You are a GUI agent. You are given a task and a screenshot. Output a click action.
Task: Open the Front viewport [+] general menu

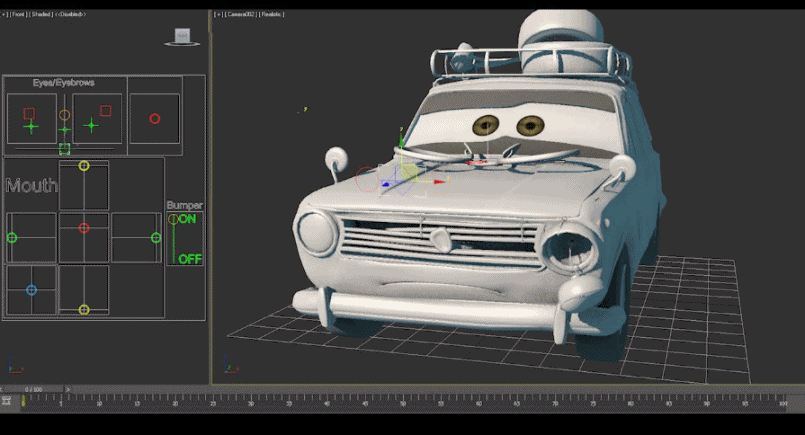tap(4, 14)
